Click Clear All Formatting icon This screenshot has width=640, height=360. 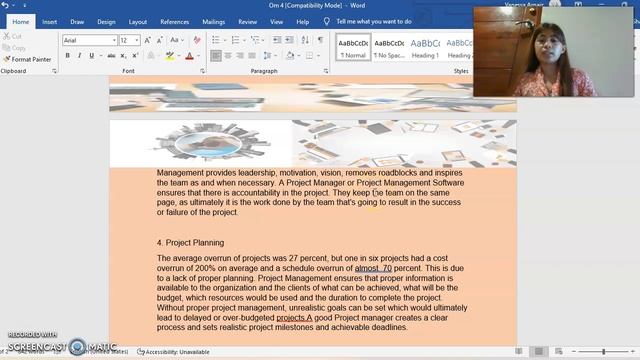point(197,40)
